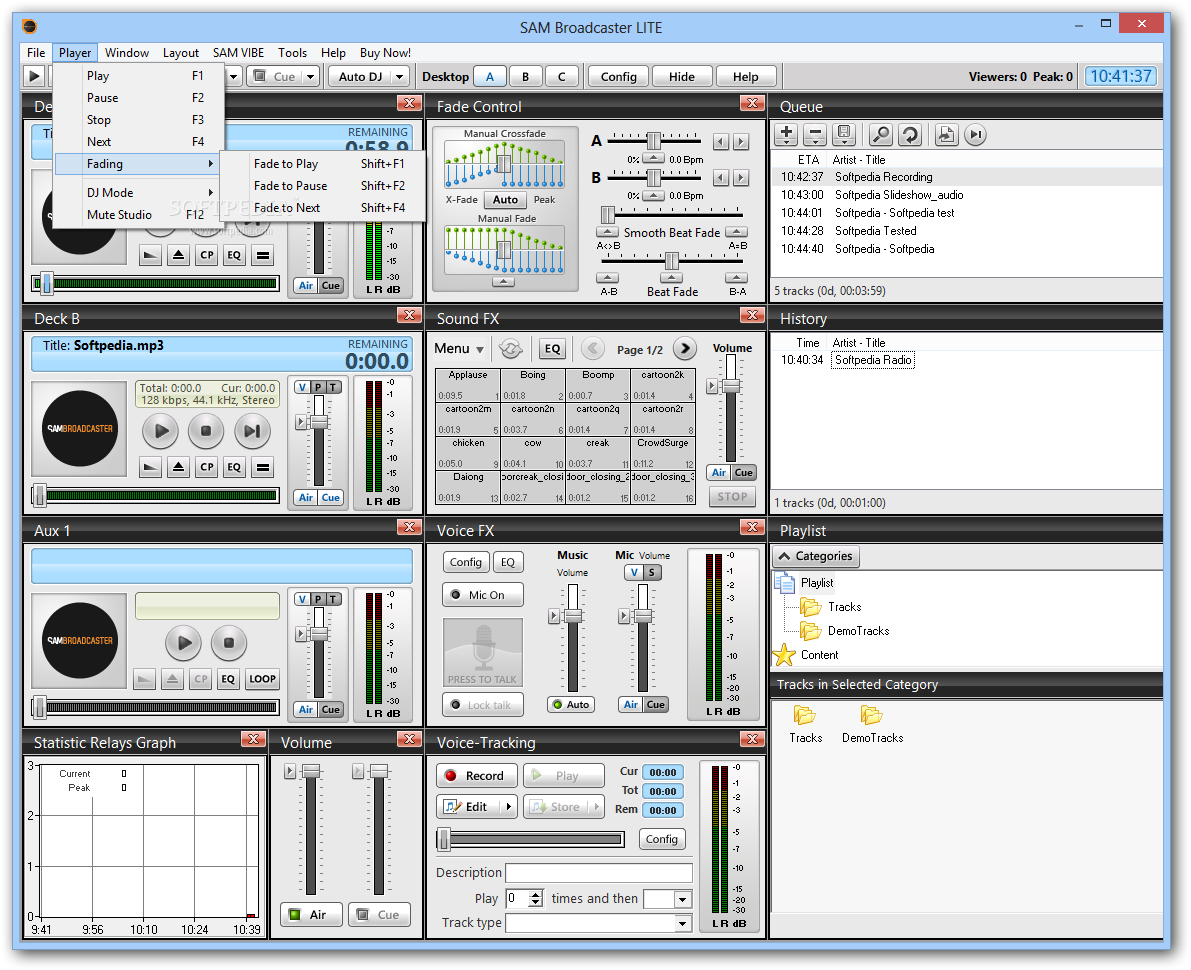Toggle Air on Deck B
Screen dimensions: 1191x970
point(306,498)
